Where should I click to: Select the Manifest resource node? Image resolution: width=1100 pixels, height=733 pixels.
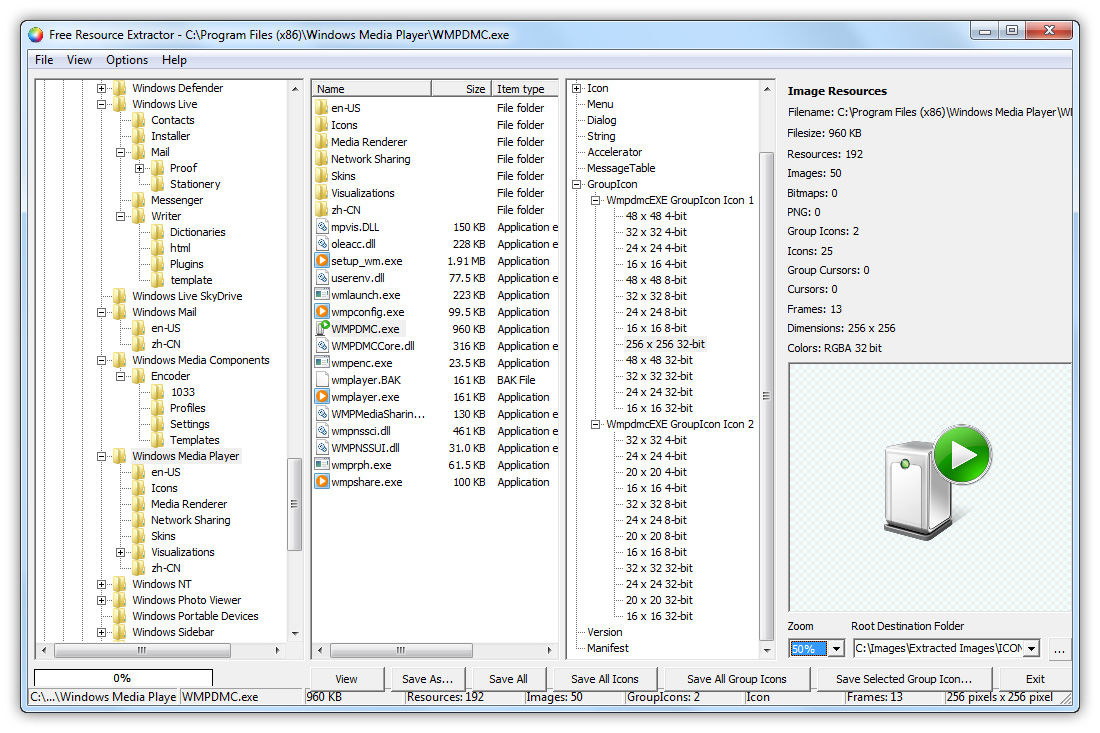tap(608, 648)
